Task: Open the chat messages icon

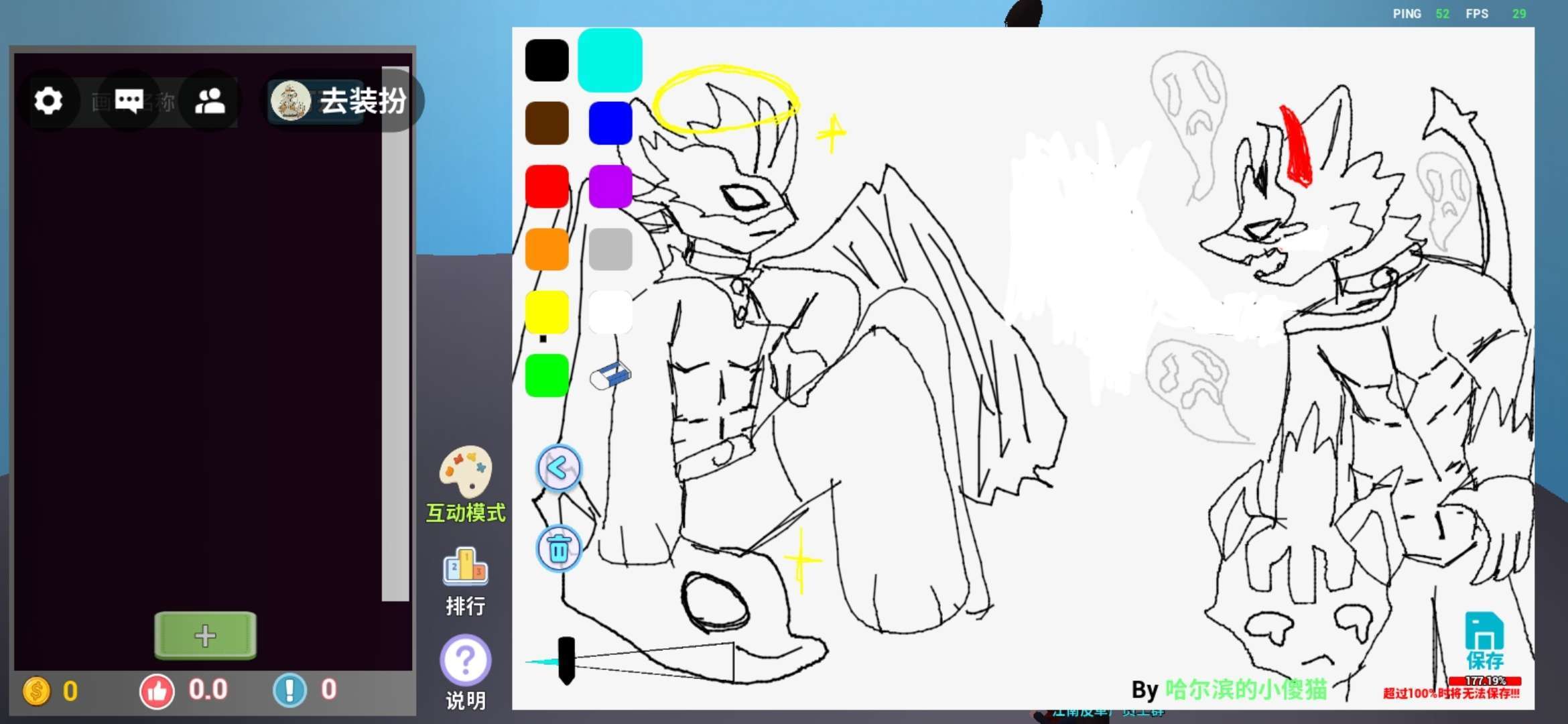Action: pos(129,101)
